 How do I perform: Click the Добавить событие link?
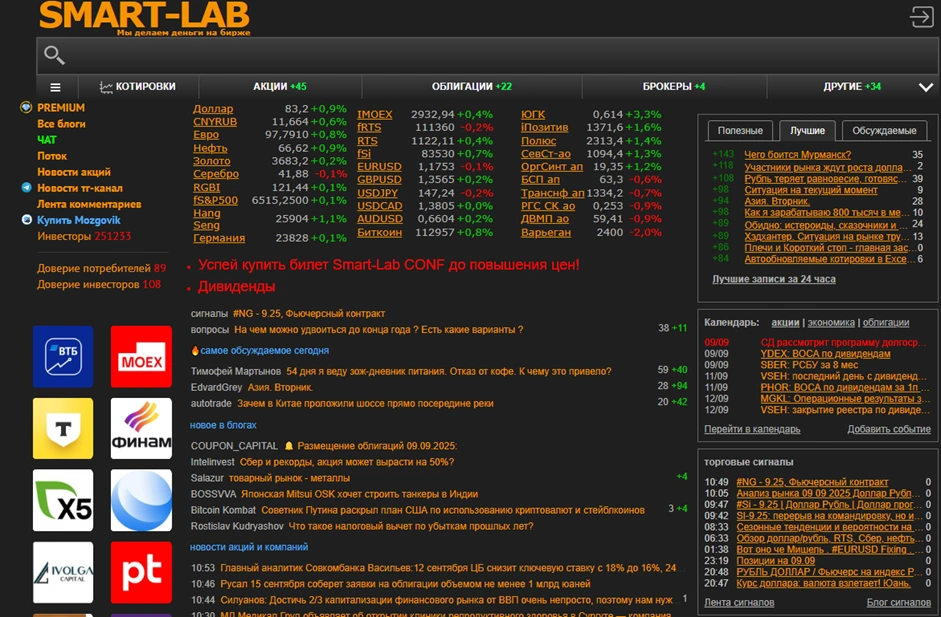click(x=888, y=429)
